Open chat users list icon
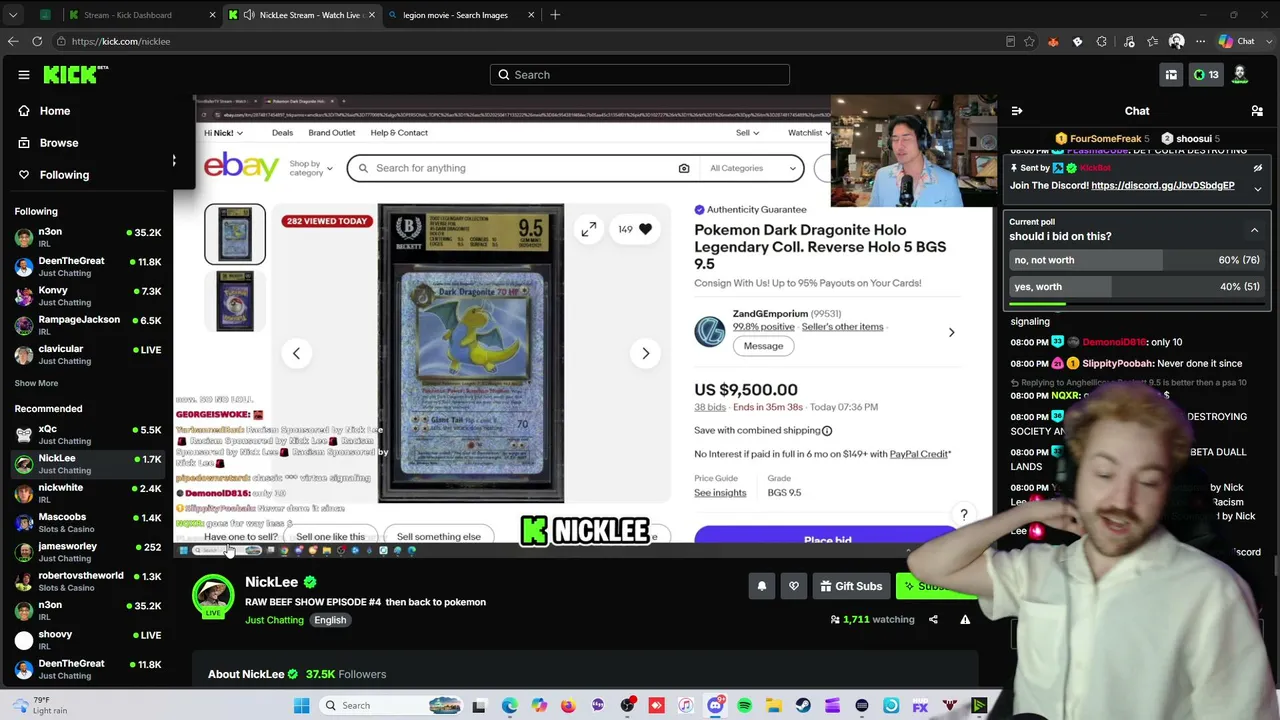The image size is (1280, 720). pos(1257,111)
